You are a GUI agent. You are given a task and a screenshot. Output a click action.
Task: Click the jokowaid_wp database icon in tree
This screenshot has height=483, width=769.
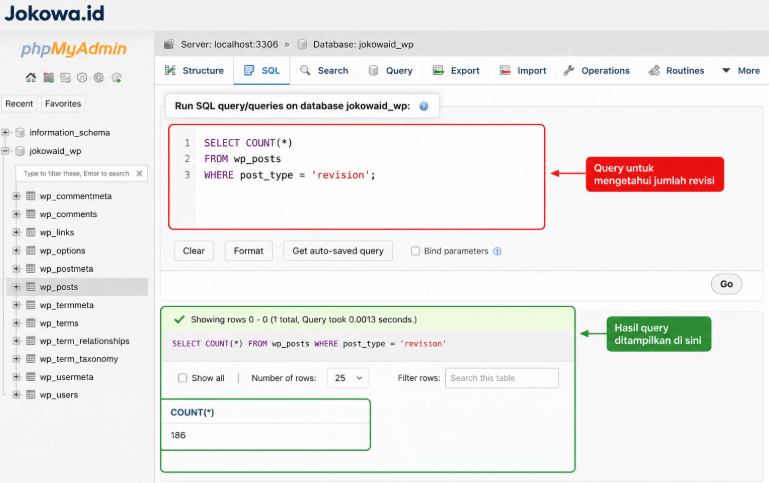click(20, 151)
